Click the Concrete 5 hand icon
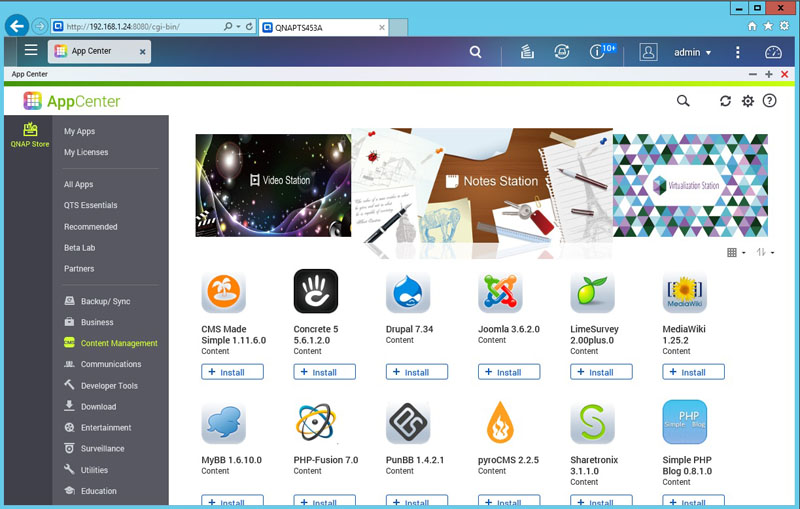Screen dimensions: 800x509 click(x=316, y=291)
